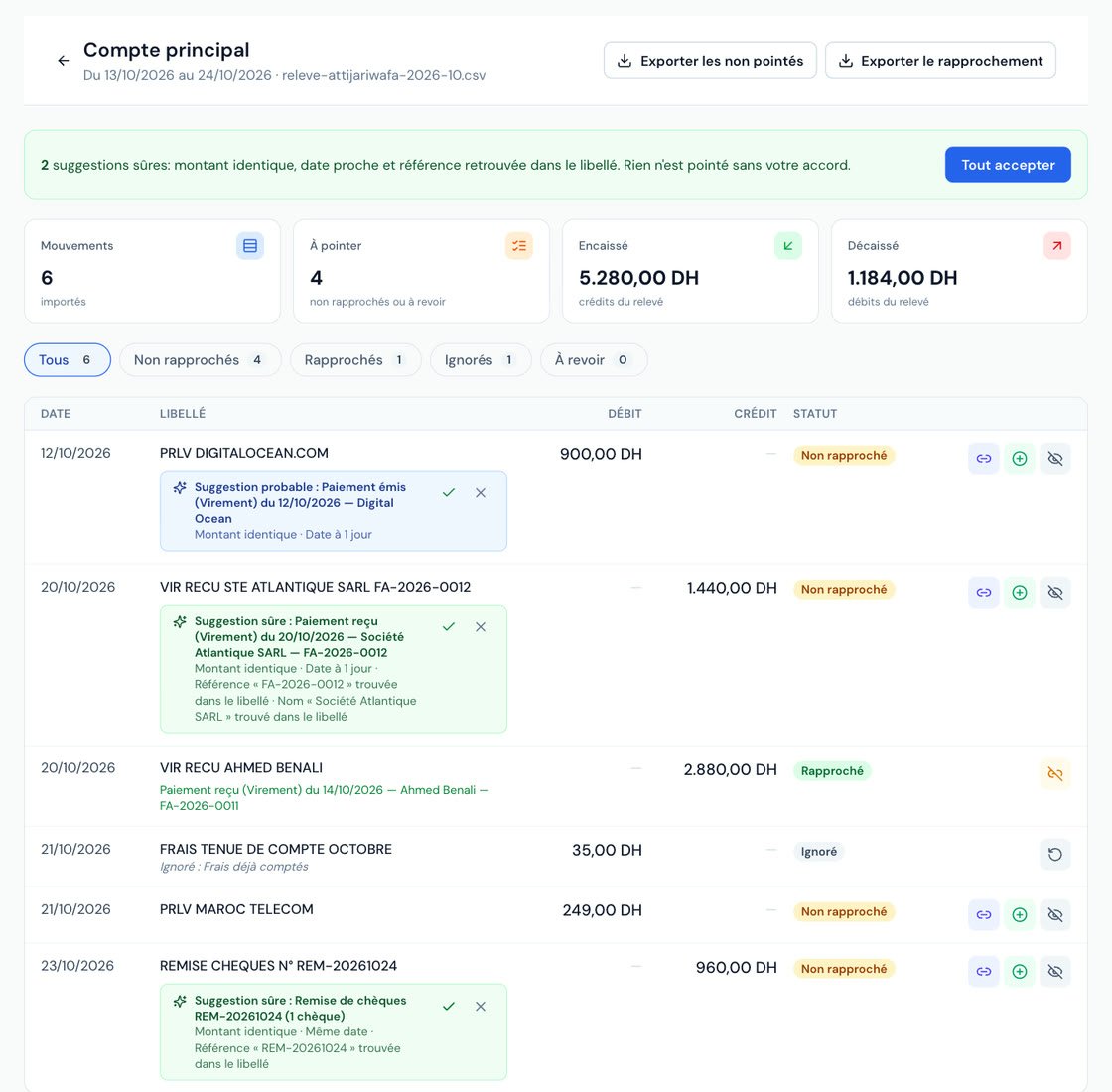Select the Ignorés filter tab
This screenshot has width=1112, height=1092.
(481, 360)
